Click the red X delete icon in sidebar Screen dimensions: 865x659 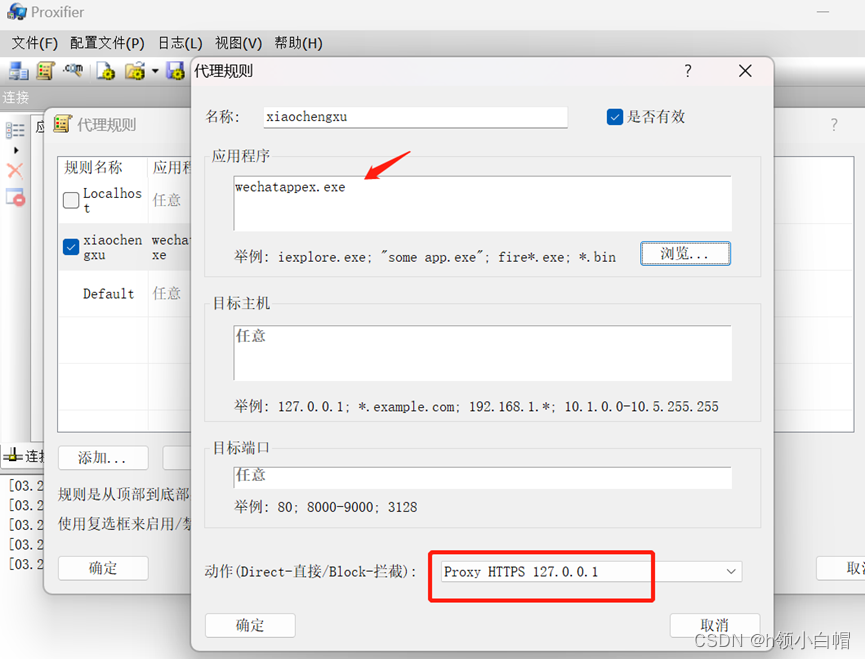(15, 171)
